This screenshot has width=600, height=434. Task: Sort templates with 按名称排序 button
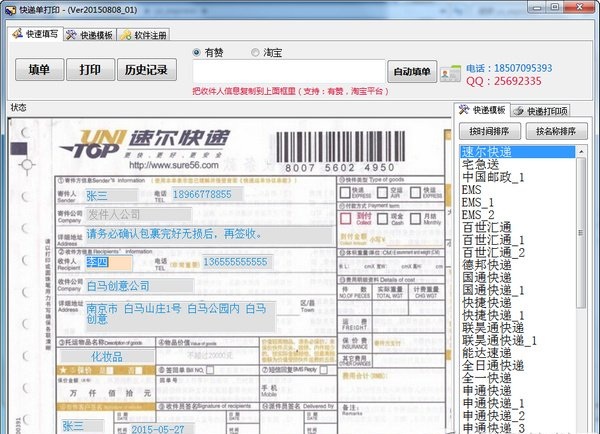(x=556, y=131)
